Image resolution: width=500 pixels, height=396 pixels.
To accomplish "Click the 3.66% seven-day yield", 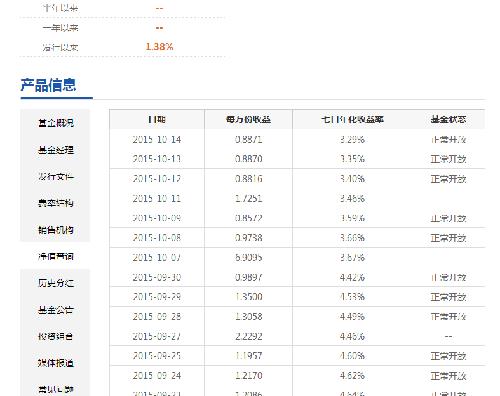I will [352, 238].
